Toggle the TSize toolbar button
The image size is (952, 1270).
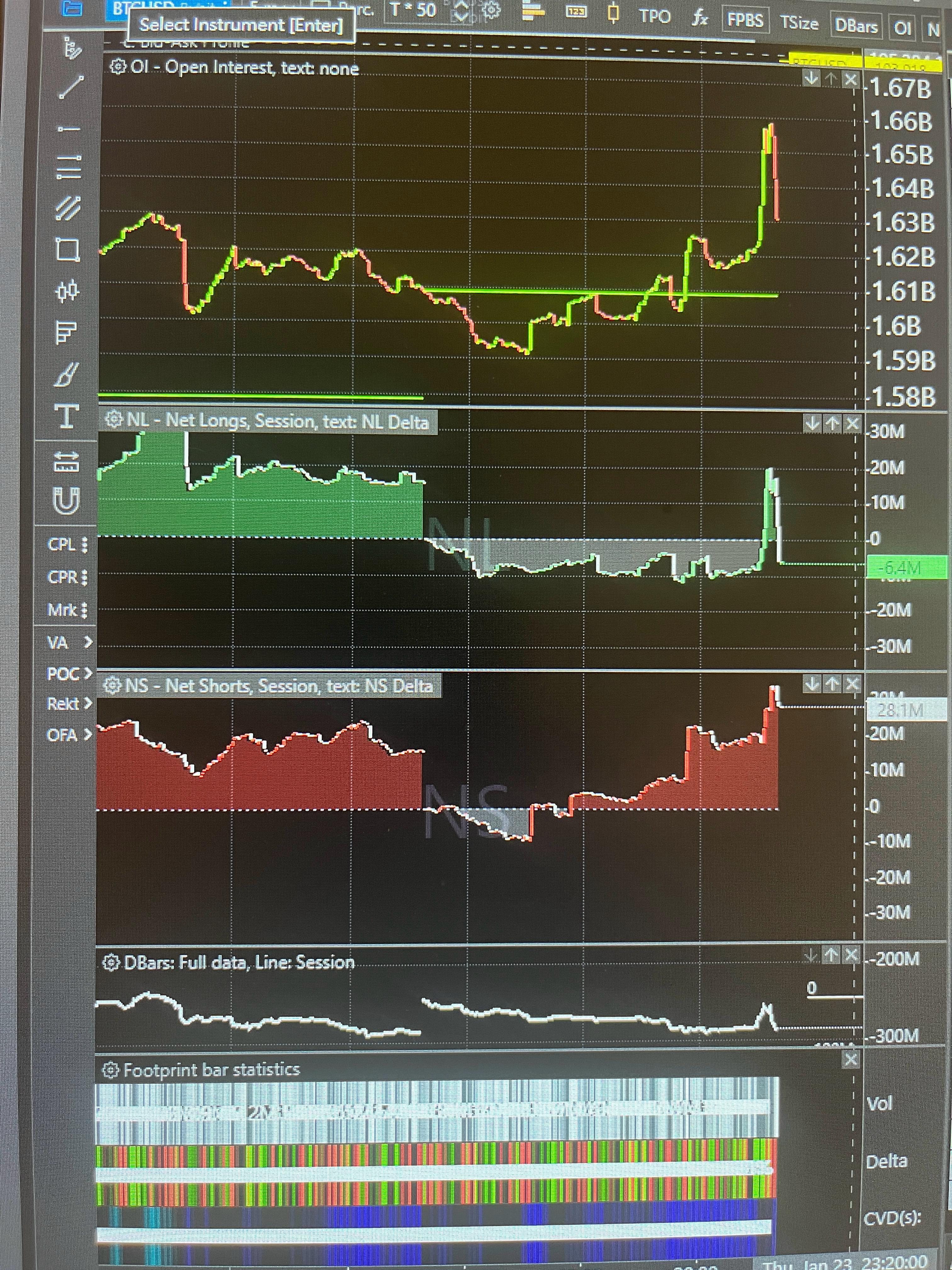(x=799, y=24)
